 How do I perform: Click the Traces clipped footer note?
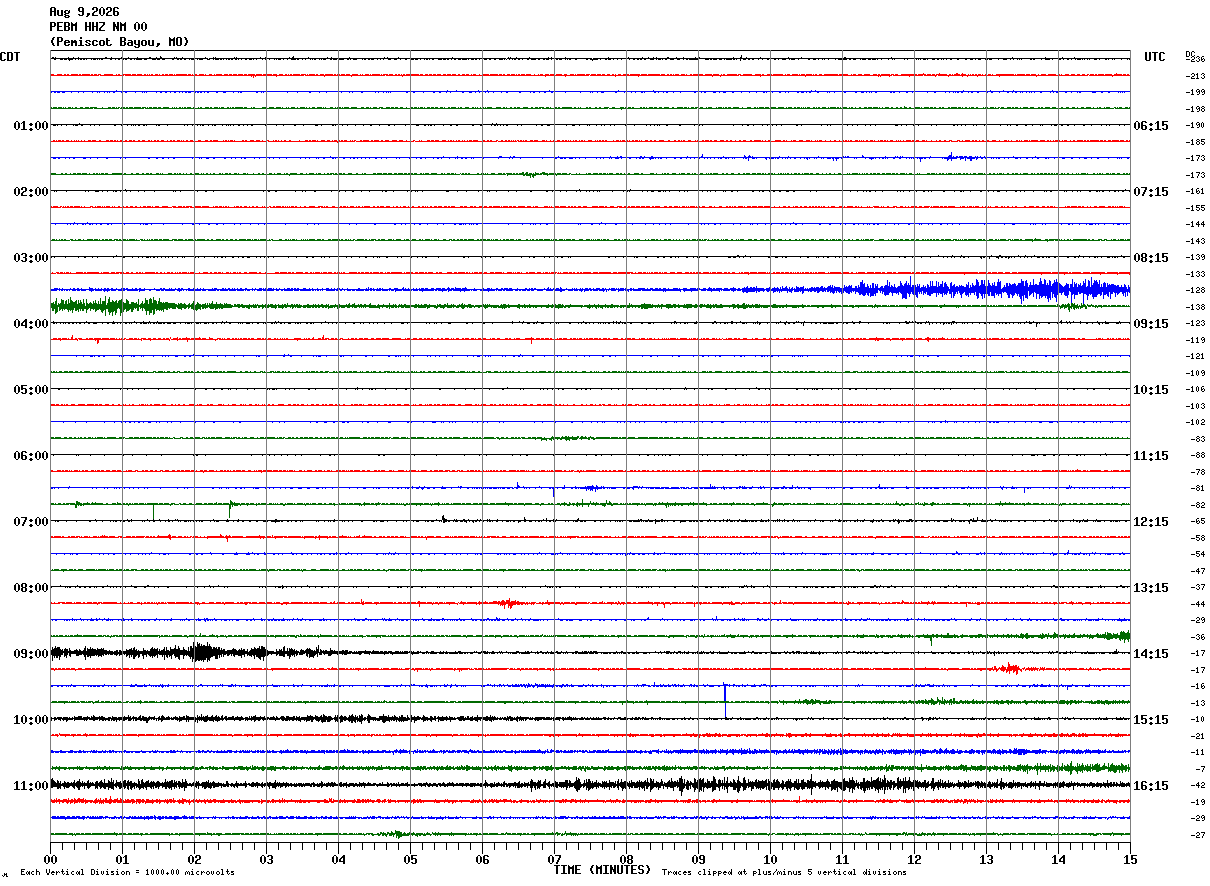coord(784,872)
